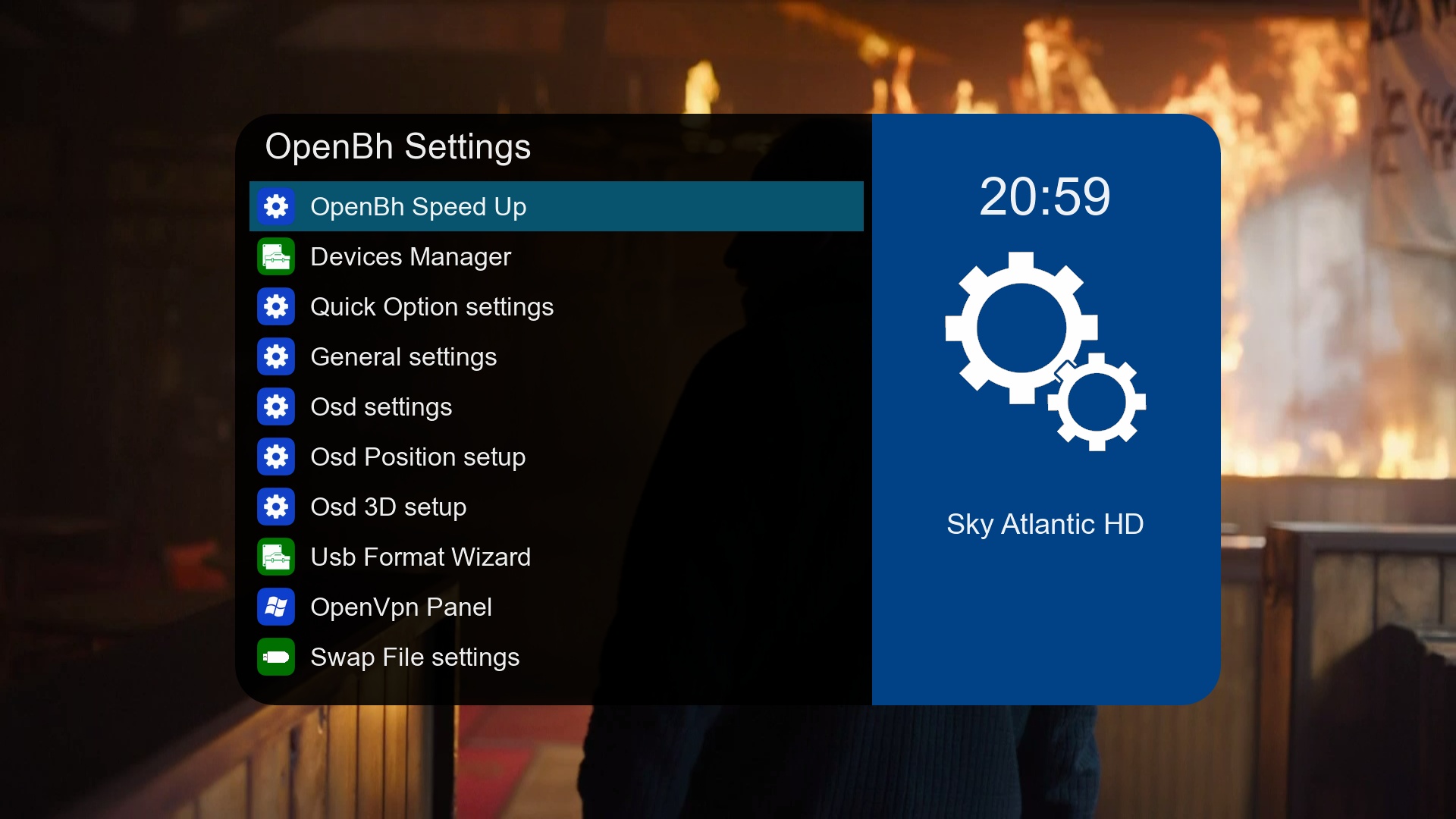Click the OpenBh Speed Up gear icon

point(276,206)
